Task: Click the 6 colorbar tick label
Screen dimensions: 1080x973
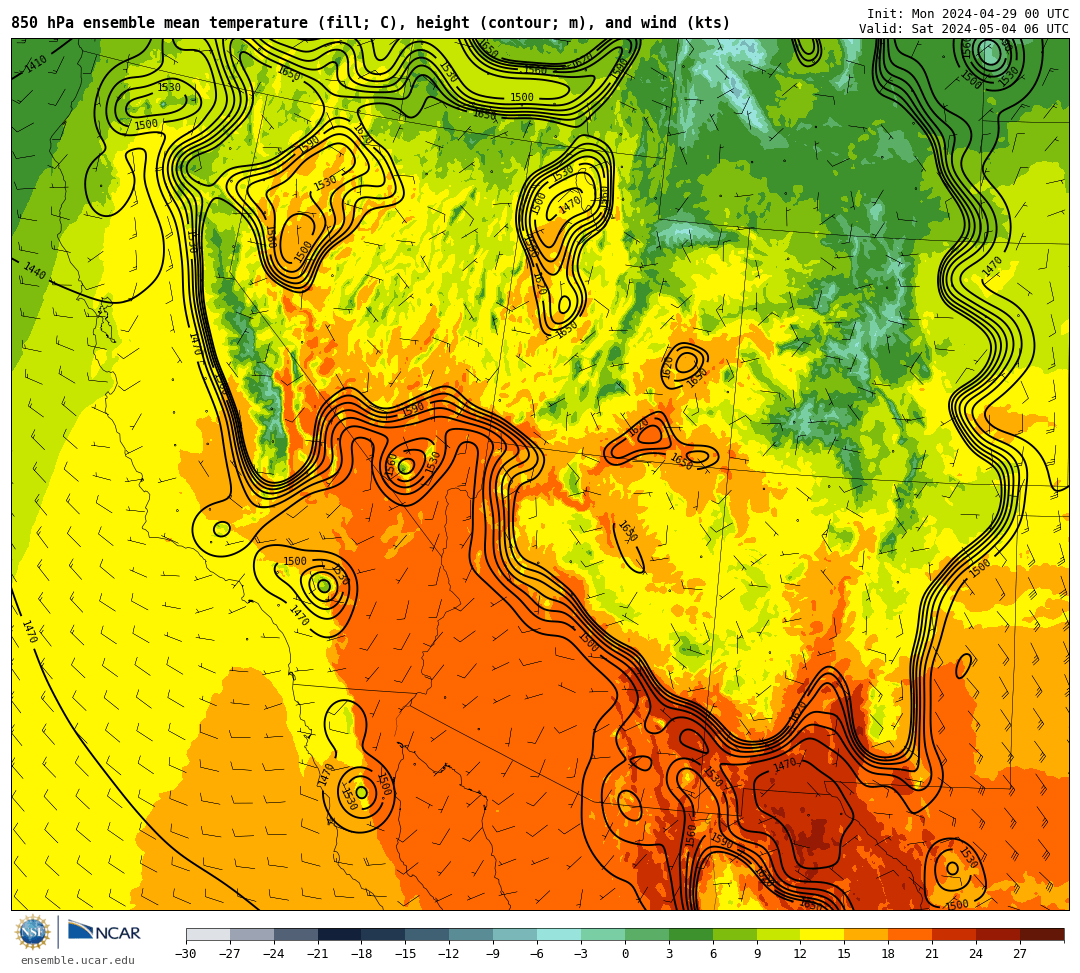Action: [713, 954]
